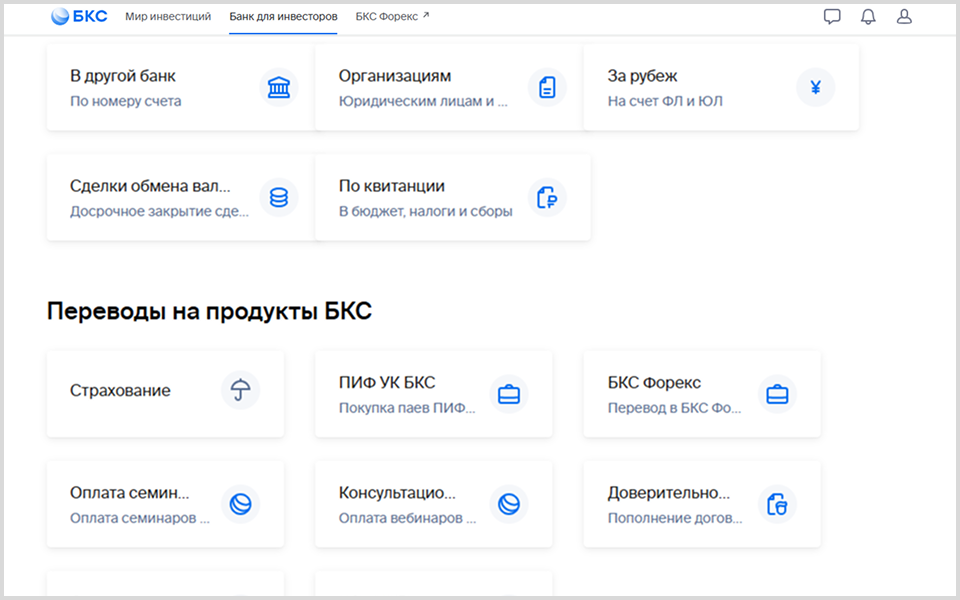960x600 pixels.
Task: Click the БКС Форекс briefcase icon
Action: 777,394
